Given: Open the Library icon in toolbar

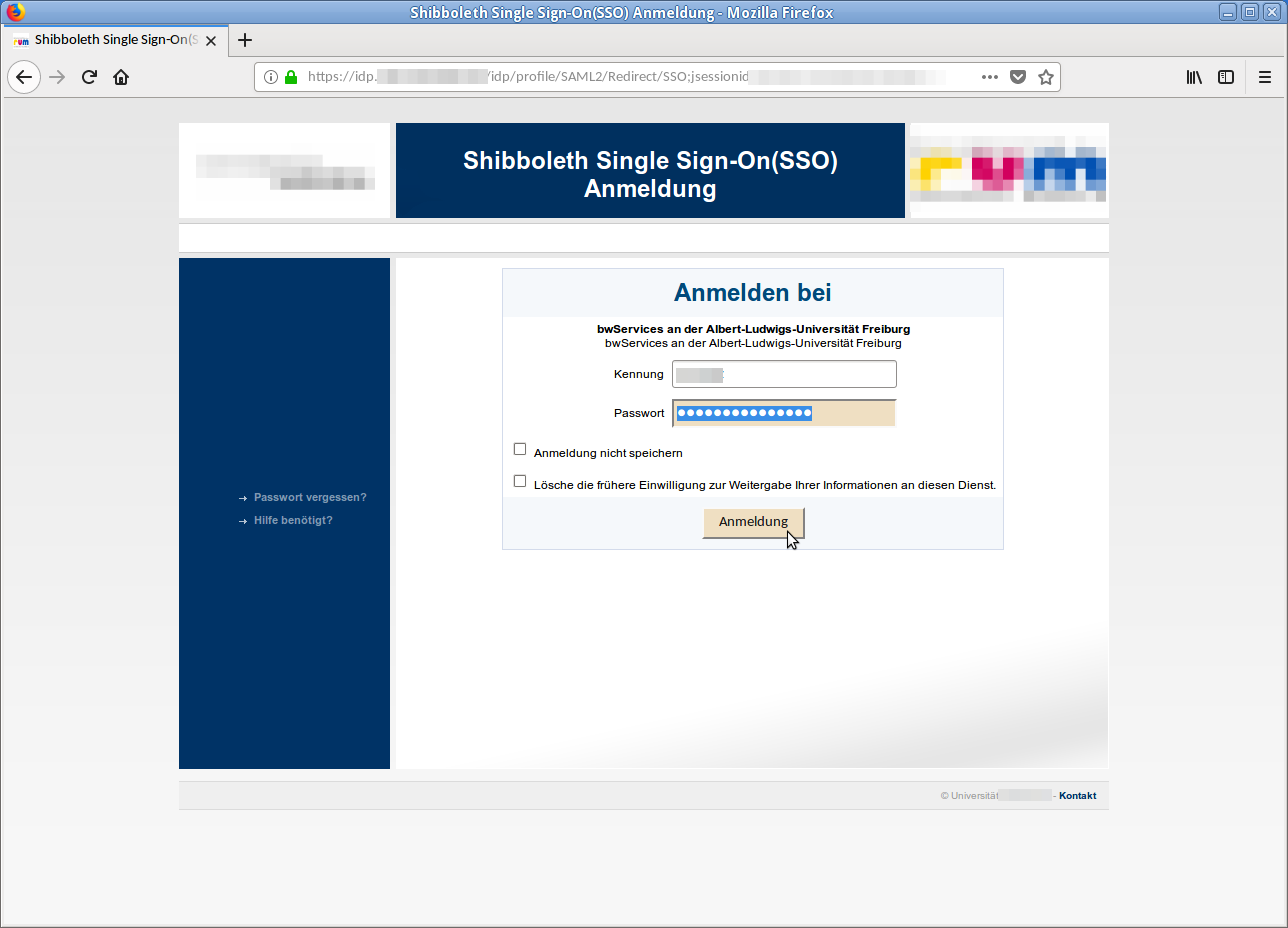Looking at the screenshot, I should pyautogui.click(x=1194, y=77).
